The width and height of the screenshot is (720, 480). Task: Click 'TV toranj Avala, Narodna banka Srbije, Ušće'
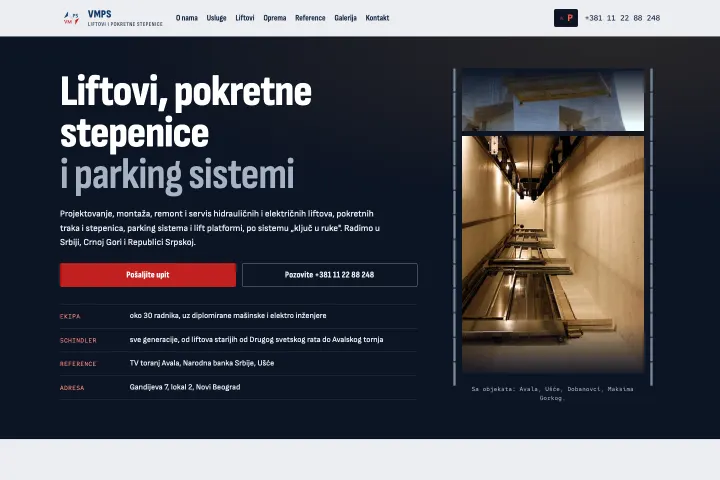[x=202, y=363]
